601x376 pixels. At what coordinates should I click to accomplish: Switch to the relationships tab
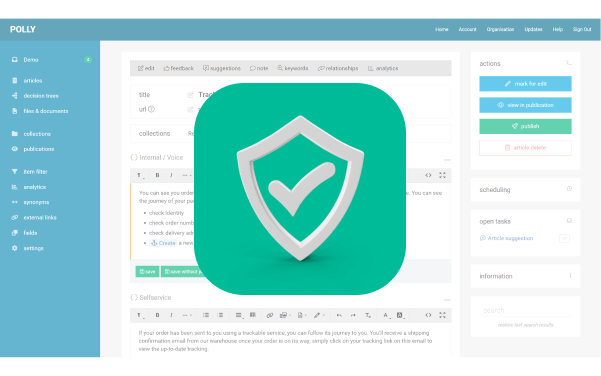pyautogui.click(x=338, y=68)
